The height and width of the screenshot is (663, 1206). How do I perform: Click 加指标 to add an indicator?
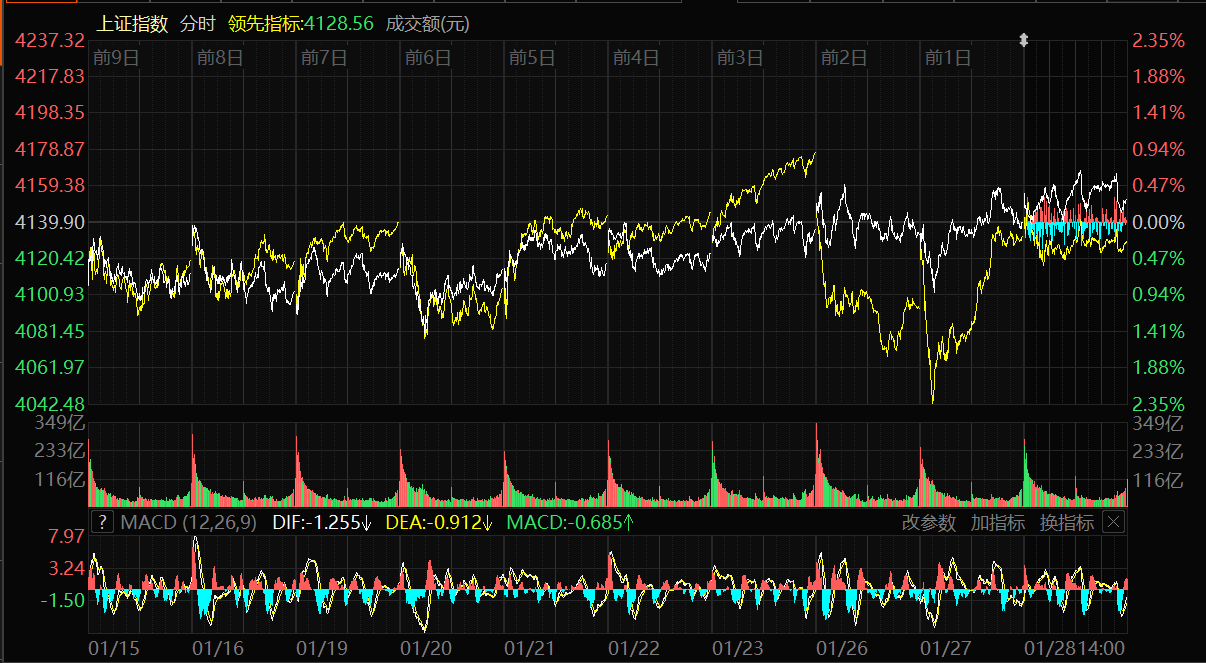click(997, 522)
